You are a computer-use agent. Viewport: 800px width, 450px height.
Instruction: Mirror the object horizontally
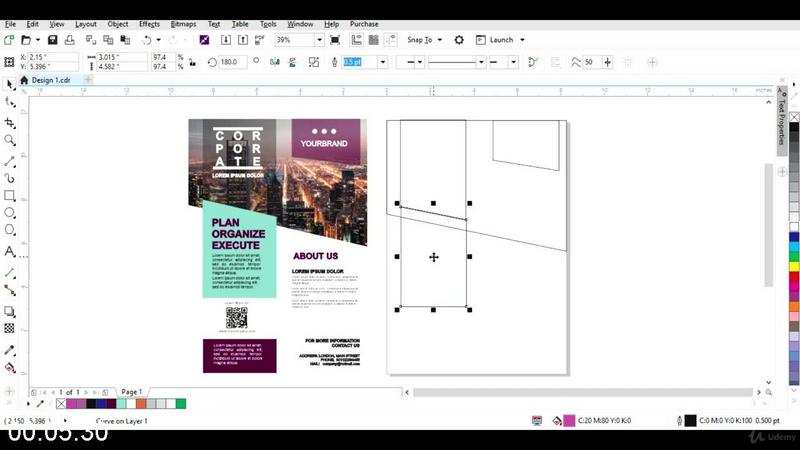click(274, 62)
